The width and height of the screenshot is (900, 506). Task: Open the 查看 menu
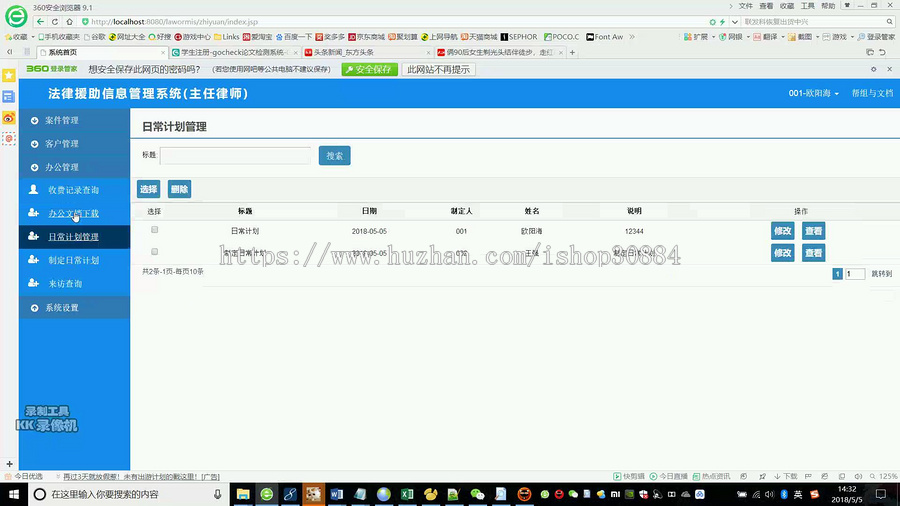click(766, 6)
